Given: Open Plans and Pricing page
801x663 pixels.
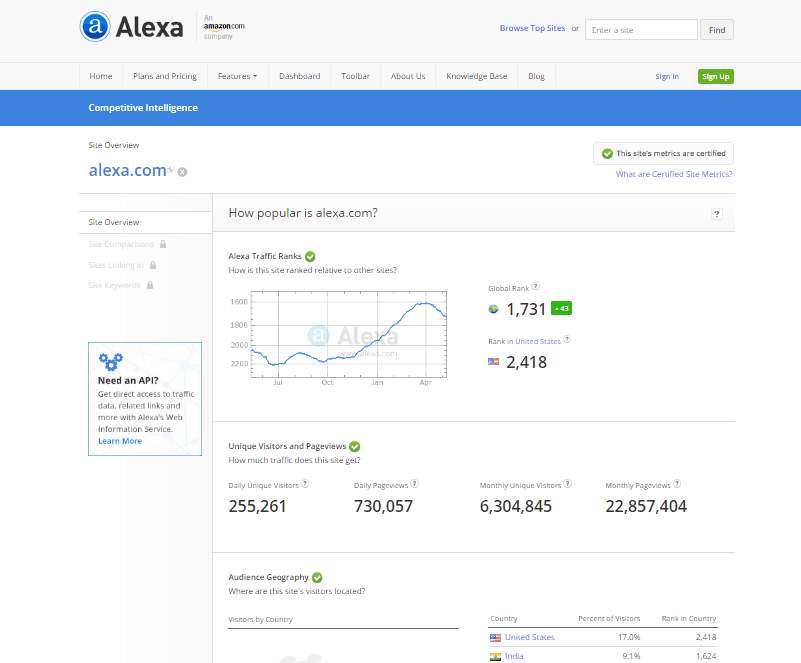Looking at the screenshot, I should (165, 76).
